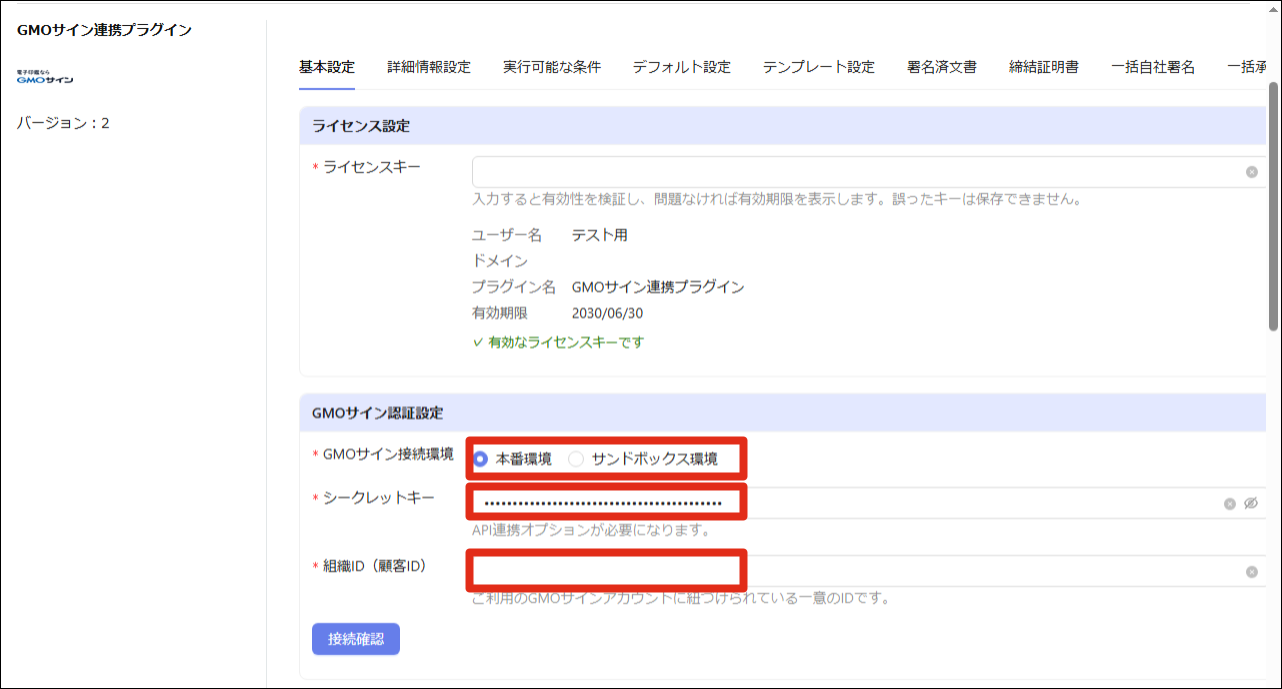
Task: Open the 実行可能な条件 tab
Action: pyautogui.click(x=552, y=68)
